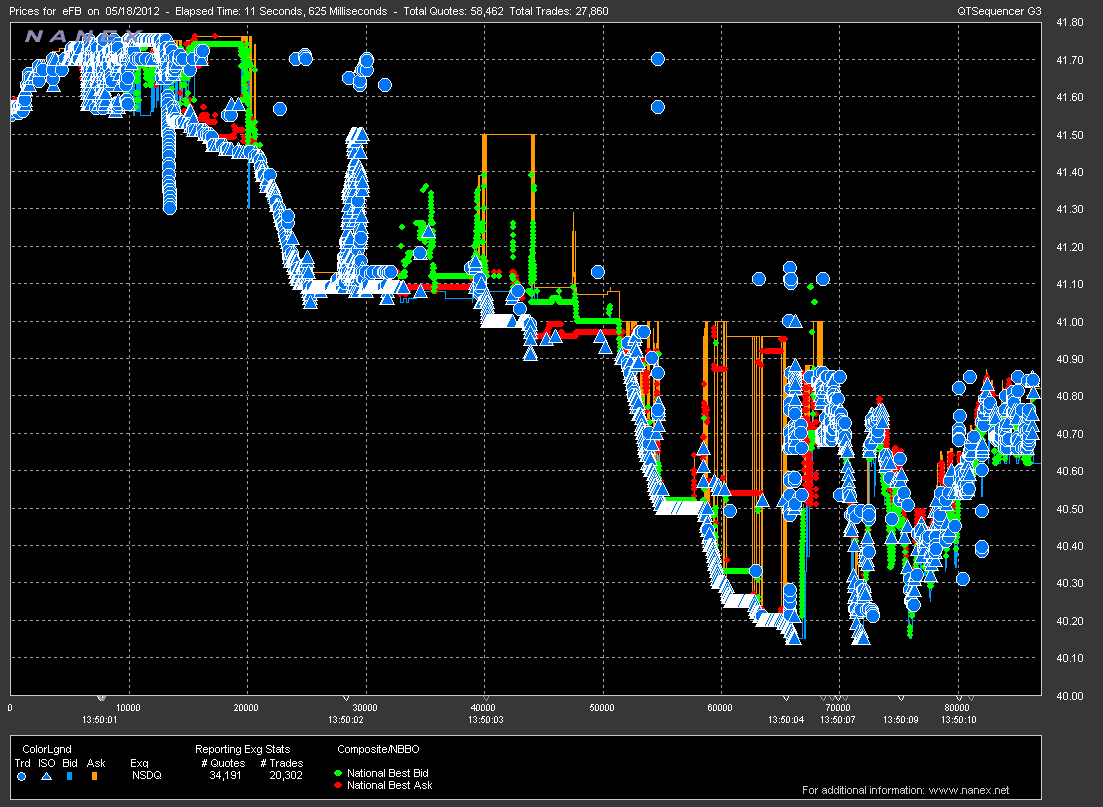Select the 13:50:01 time marker

[x=100, y=718]
